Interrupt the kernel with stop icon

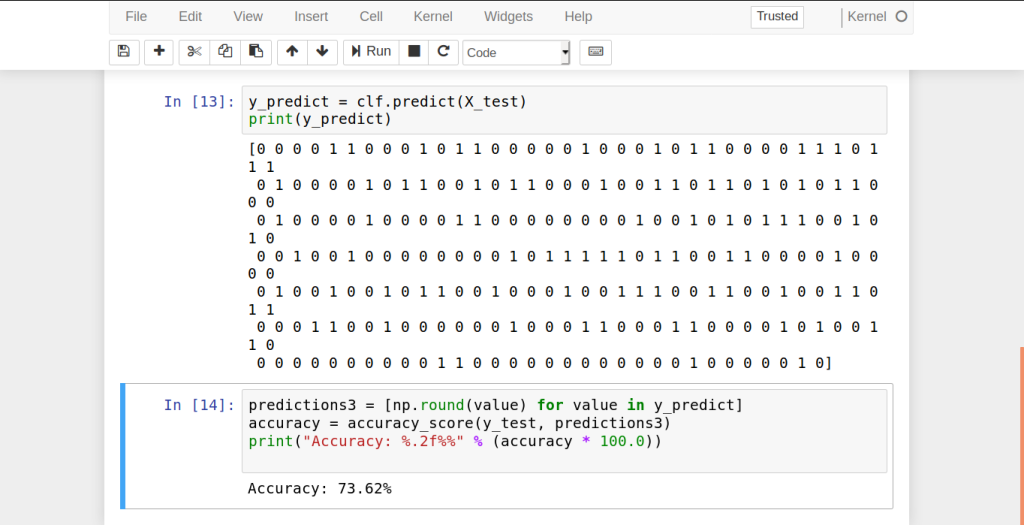point(414,52)
